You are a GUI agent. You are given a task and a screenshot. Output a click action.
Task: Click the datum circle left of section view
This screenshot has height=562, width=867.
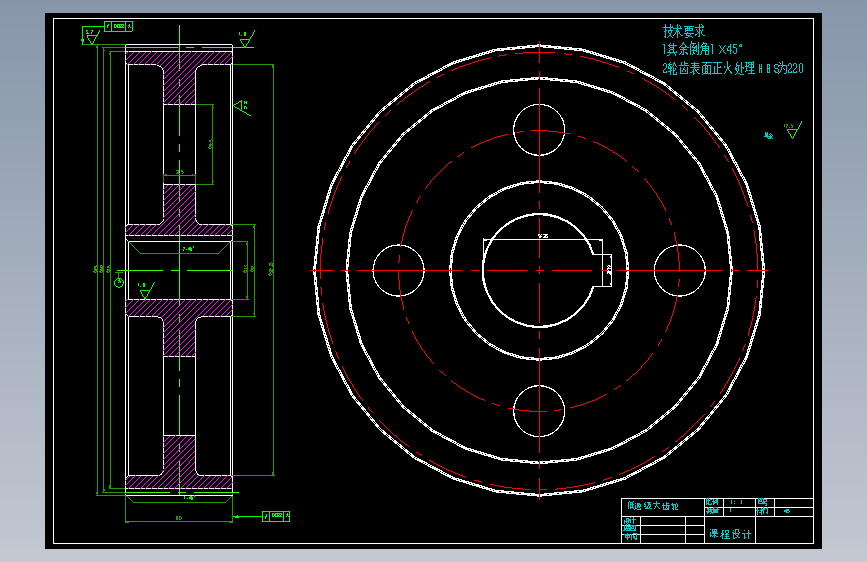[x=119, y=283]
